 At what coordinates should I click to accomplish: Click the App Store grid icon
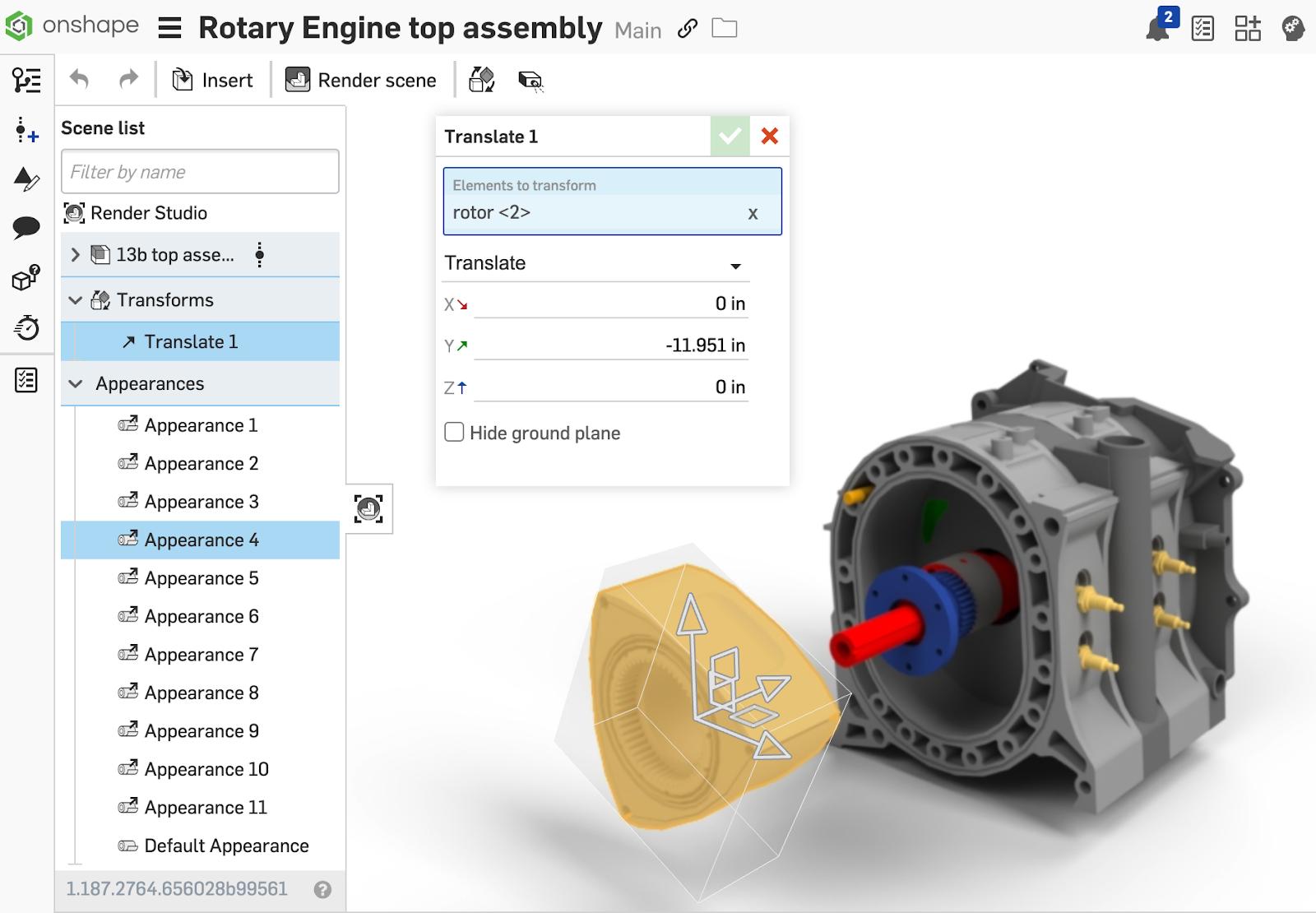pyautogui.click(x=1247, y=29)
